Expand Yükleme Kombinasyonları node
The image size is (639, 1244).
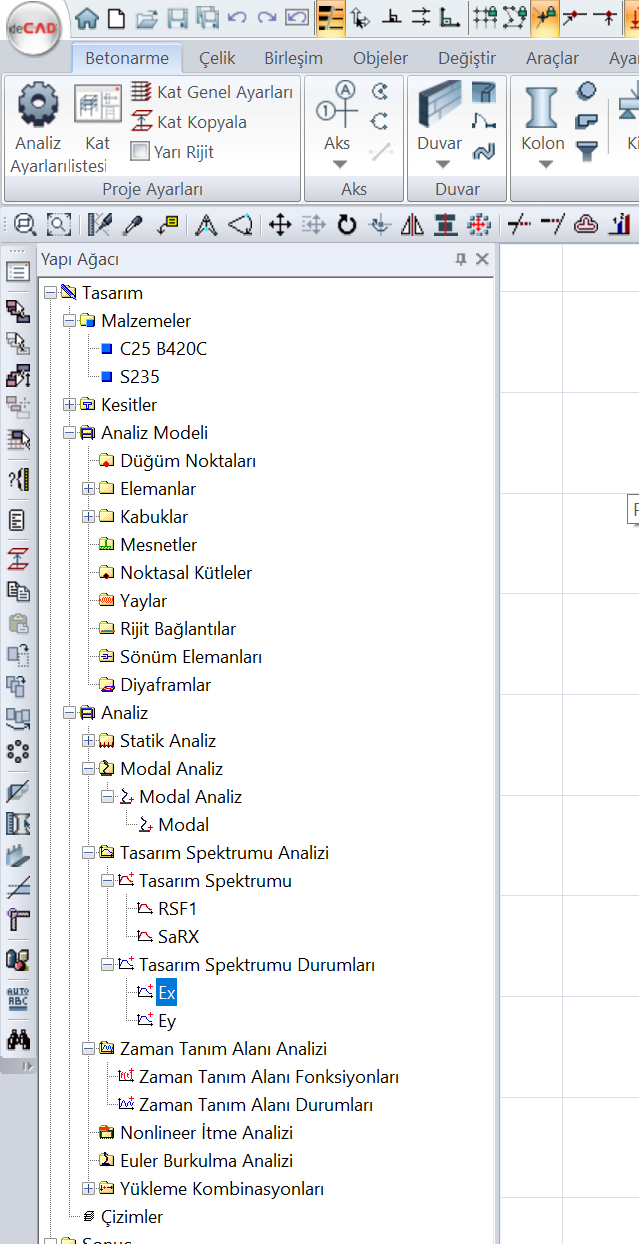click(x=88, y=1189)
